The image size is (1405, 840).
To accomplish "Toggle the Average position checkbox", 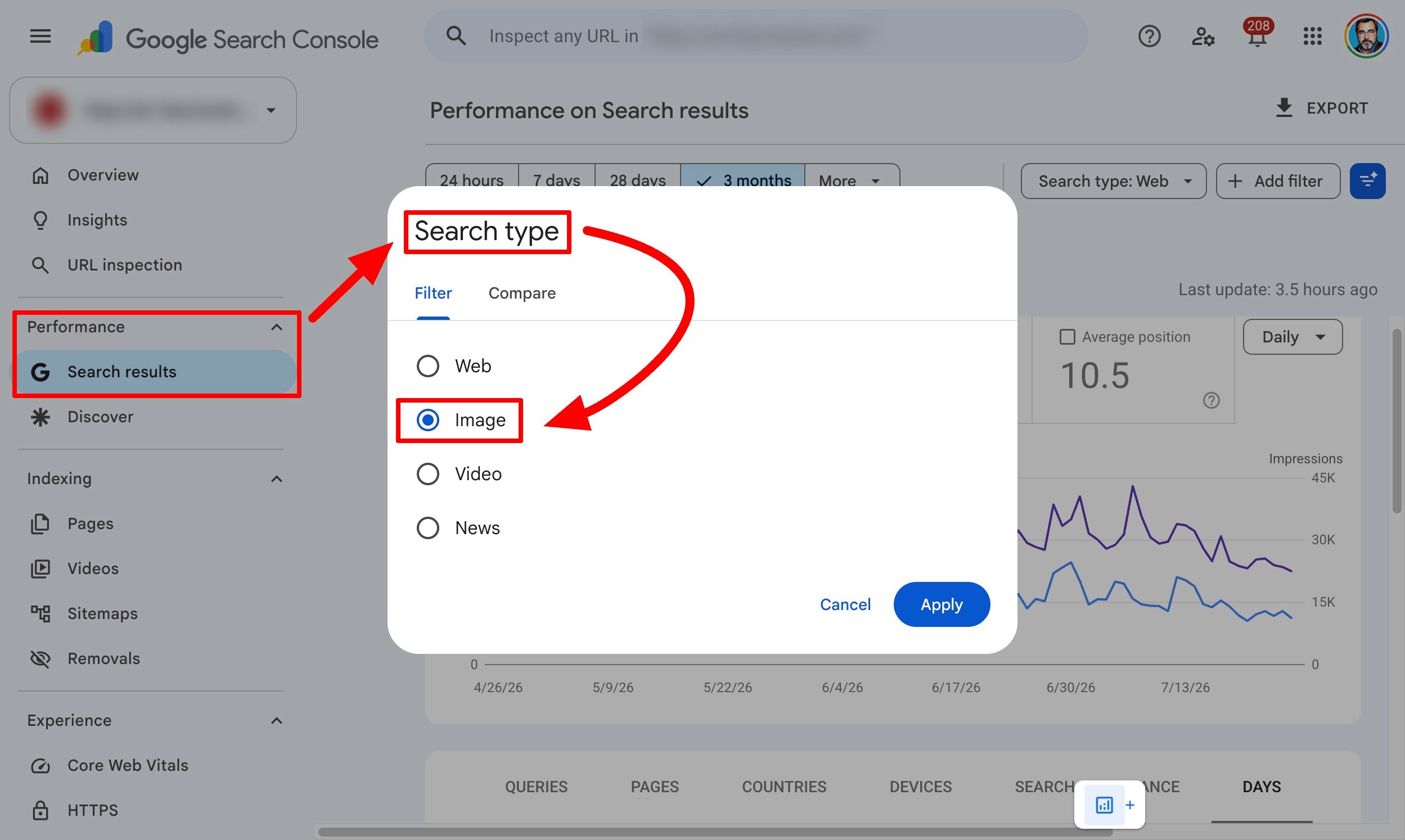I will [1067, 337].
